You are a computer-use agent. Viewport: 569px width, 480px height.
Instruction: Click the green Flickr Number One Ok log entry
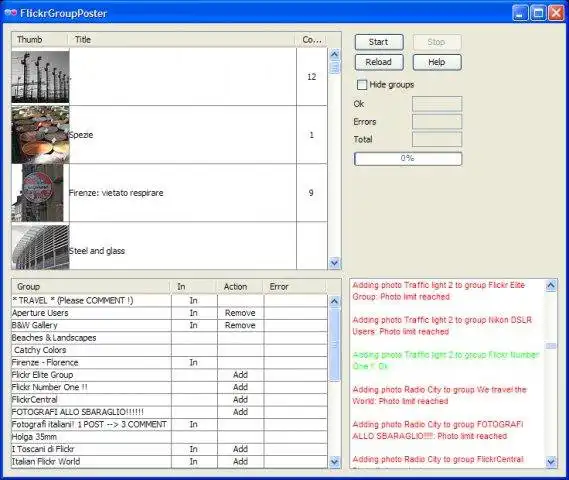(x=446, y=360)
